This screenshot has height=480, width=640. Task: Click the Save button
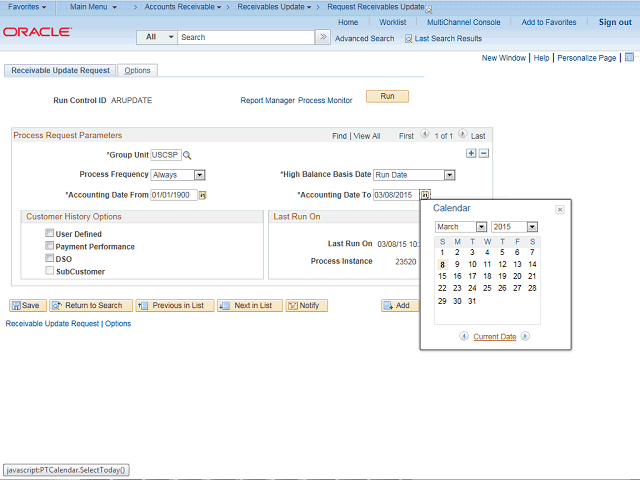pyautogui.click(x=28, y=305)
